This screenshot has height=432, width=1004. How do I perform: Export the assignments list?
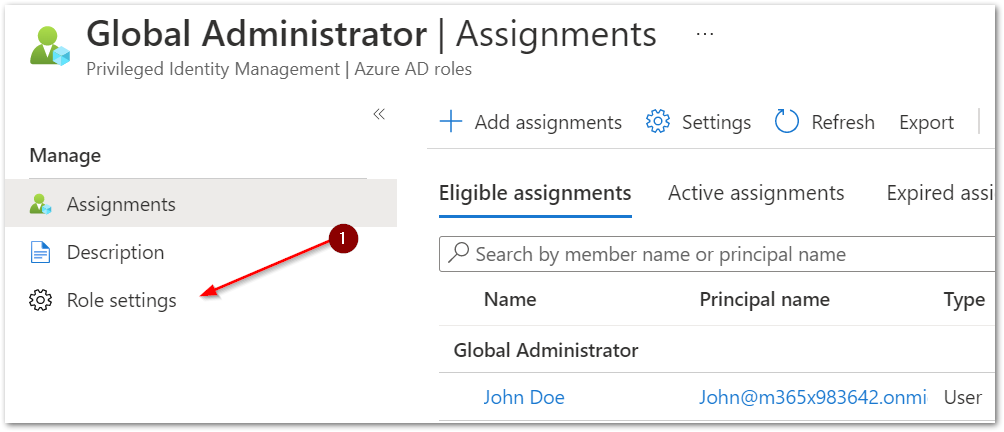click(927, 122)
